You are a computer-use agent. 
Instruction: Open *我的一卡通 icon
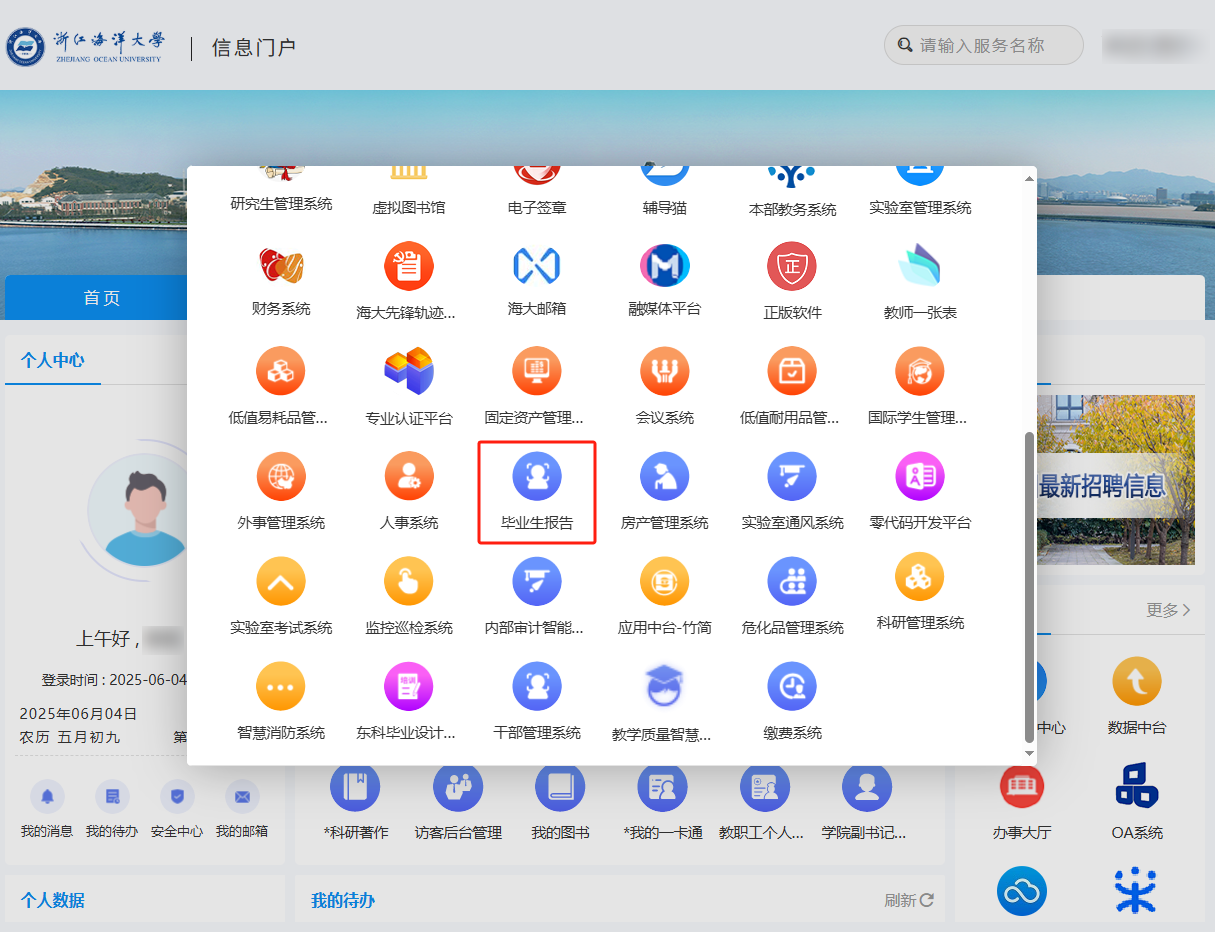point(662,787)
